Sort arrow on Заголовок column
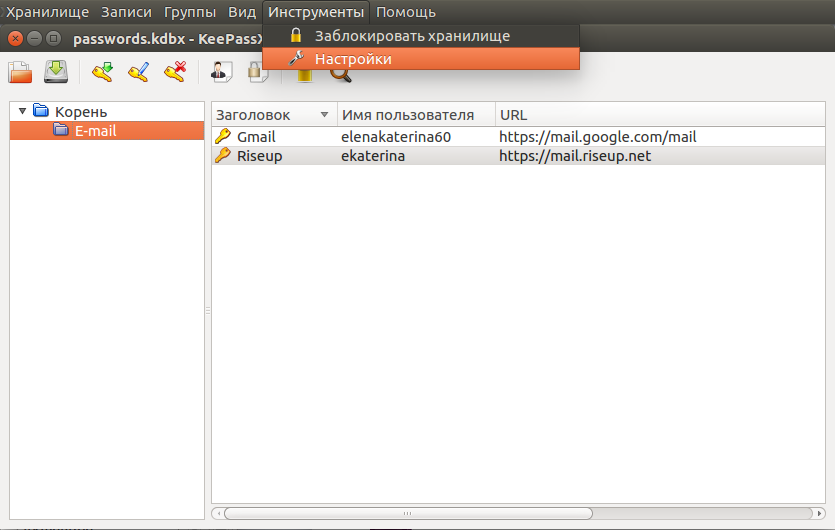This screenshot has width=835, height=530. (324, 115)
